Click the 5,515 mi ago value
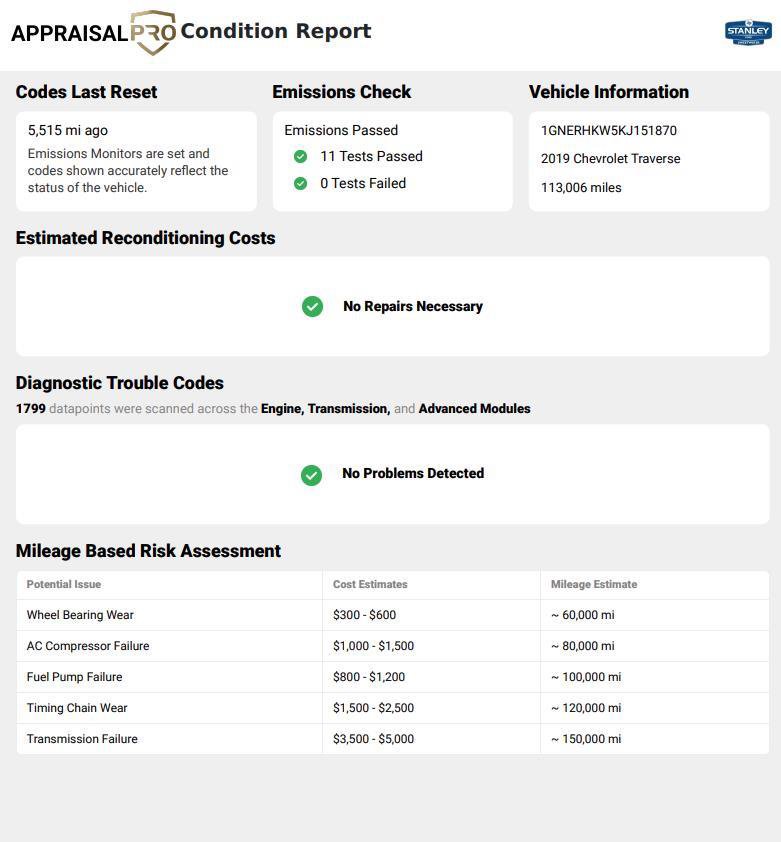 68,130
